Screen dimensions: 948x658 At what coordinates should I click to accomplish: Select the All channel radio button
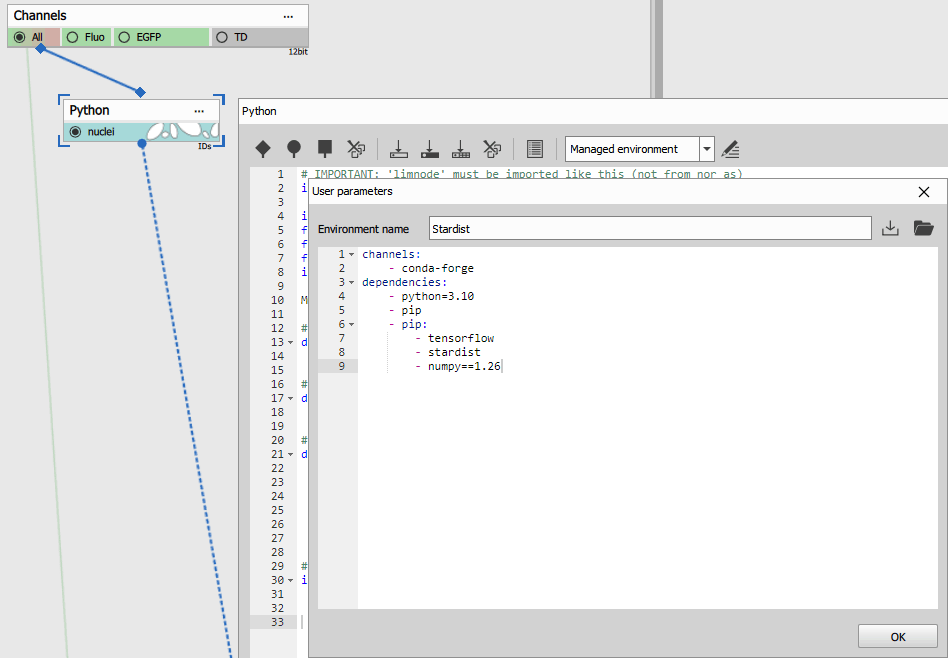pyautogui.click(x=20, y=37)
